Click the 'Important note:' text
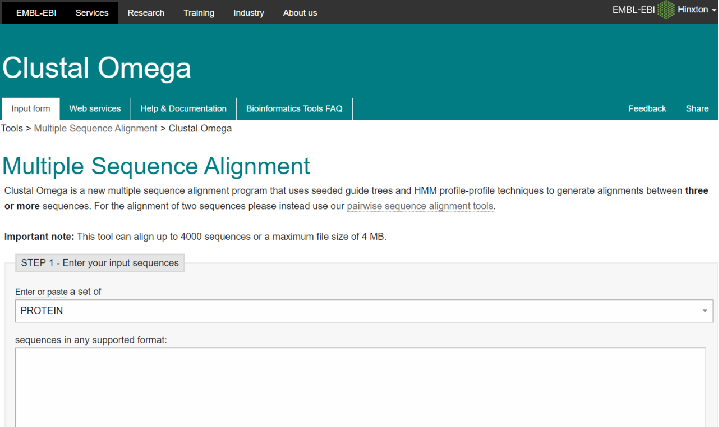The image size is (719, 427). click(39, 237)
